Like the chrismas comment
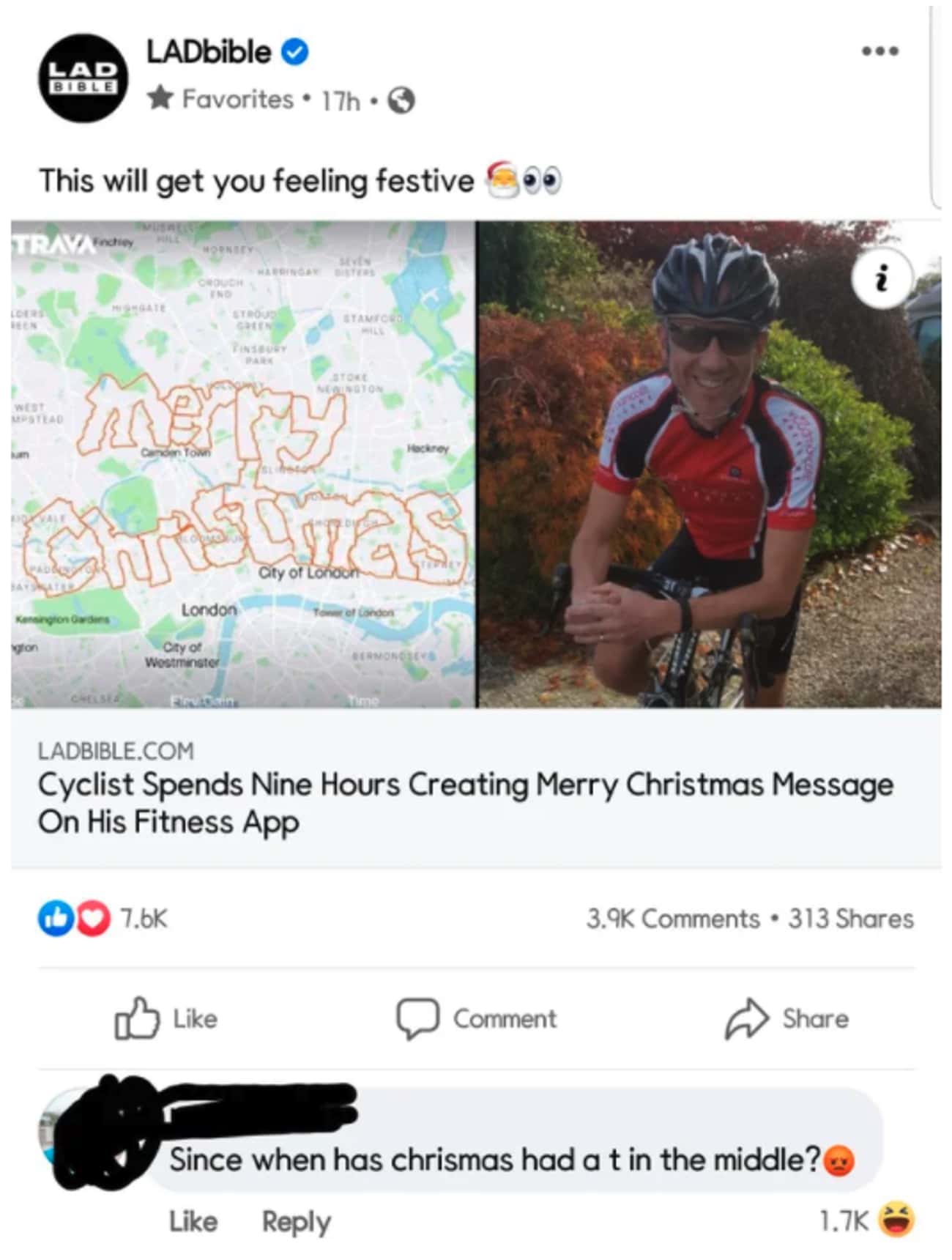The height and width of the screenshot is (1260, 952). click(193, 1221)
